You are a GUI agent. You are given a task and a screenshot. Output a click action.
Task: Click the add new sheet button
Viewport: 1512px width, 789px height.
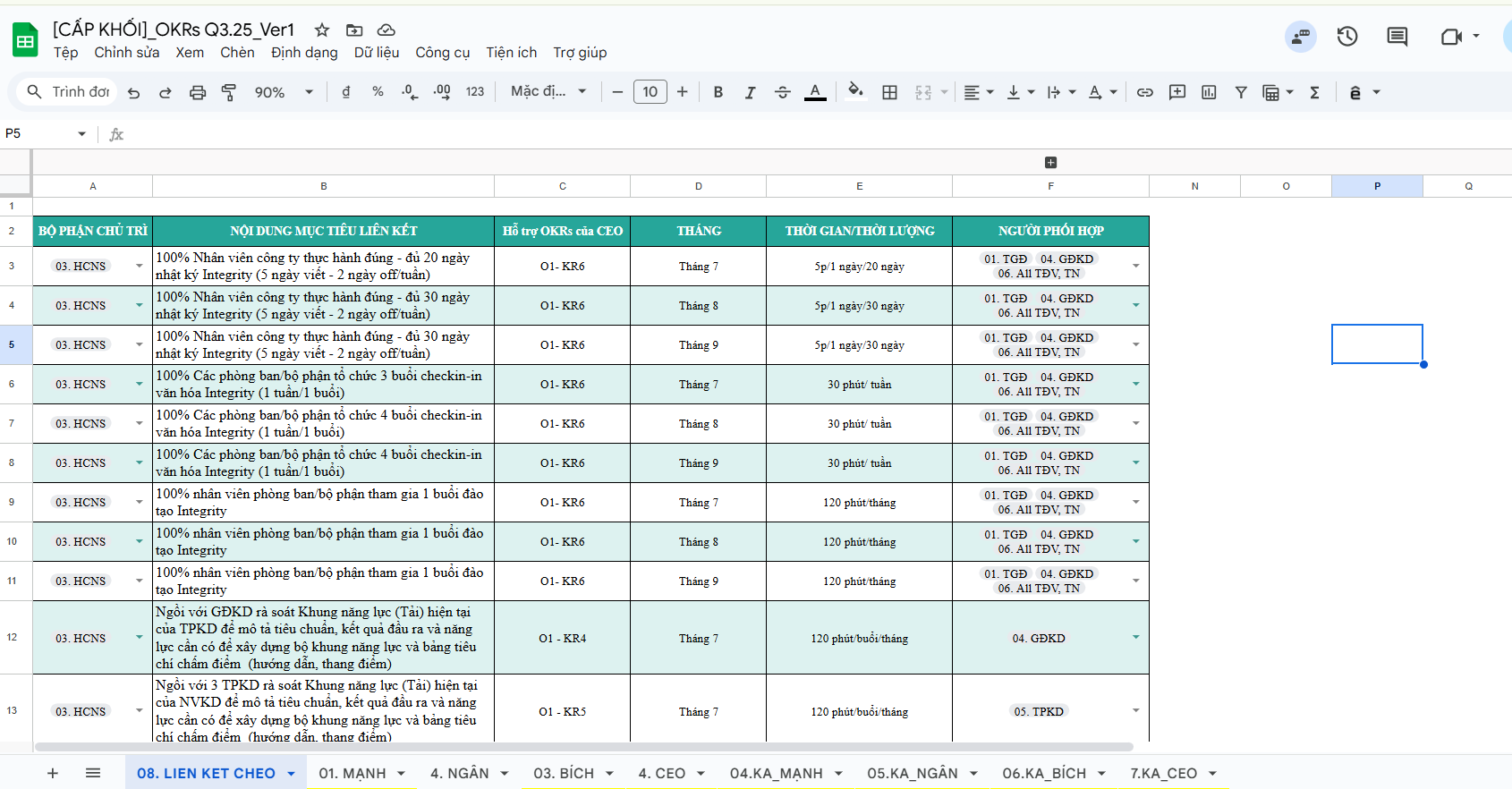tap(53, 773)
